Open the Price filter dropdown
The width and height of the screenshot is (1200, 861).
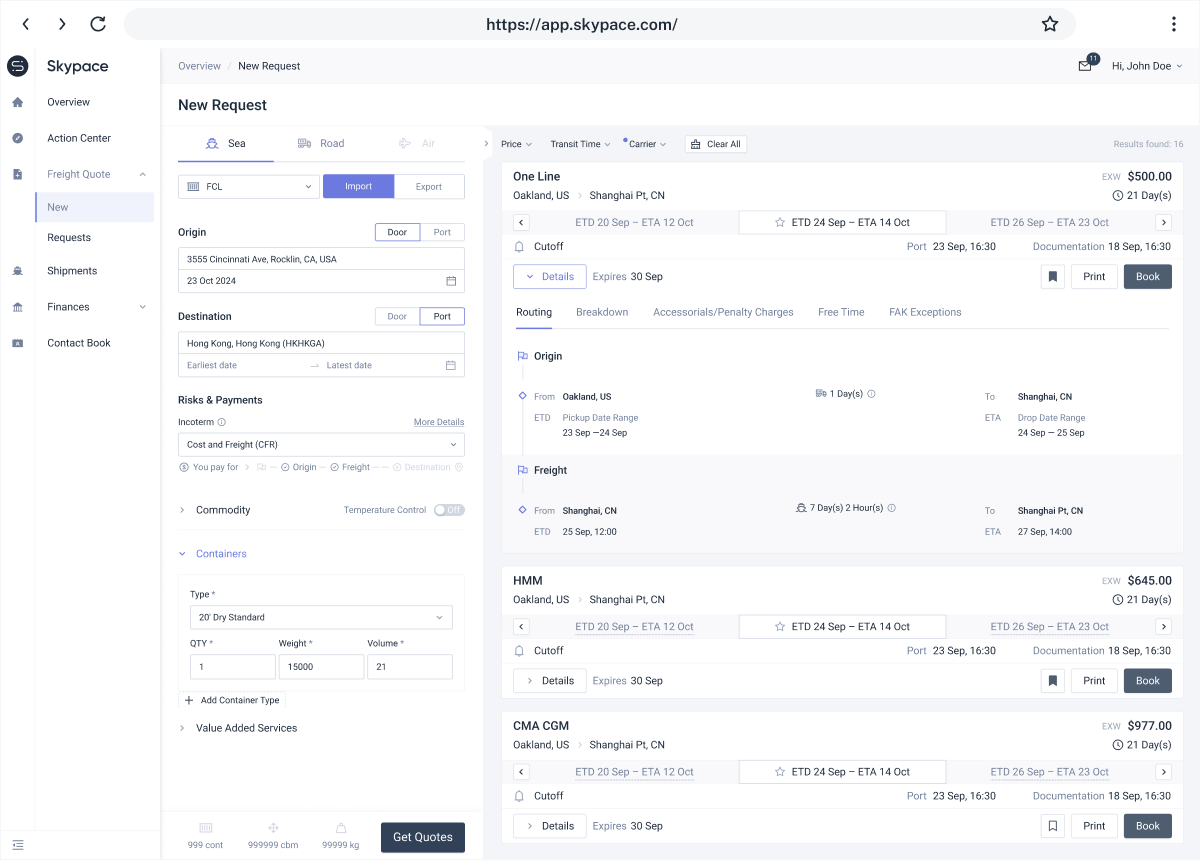coord(517,144)
